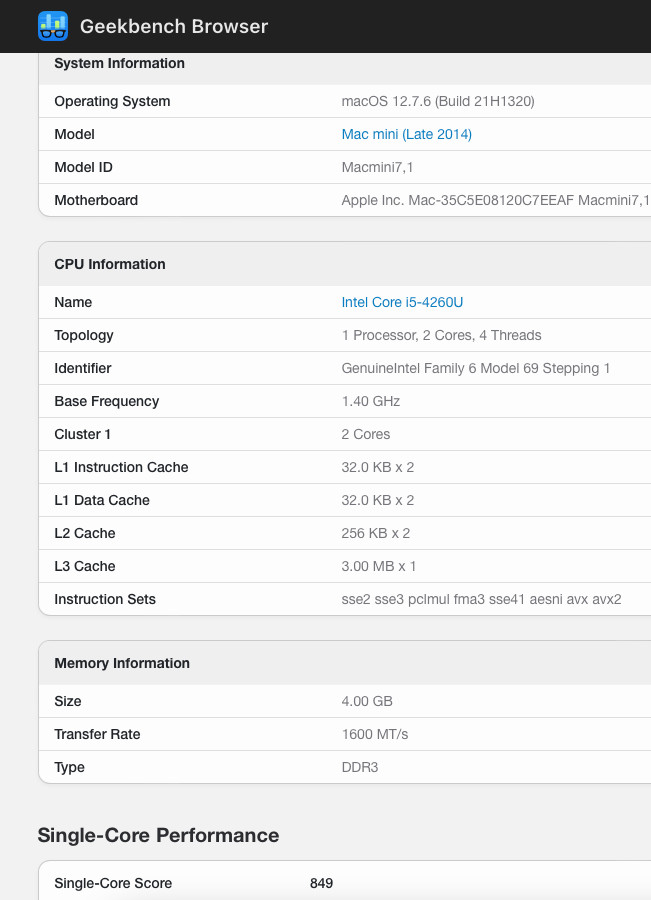Click the L1 Instruction Cache row label
Screen dimensions: 651x900
click(121, 467)
